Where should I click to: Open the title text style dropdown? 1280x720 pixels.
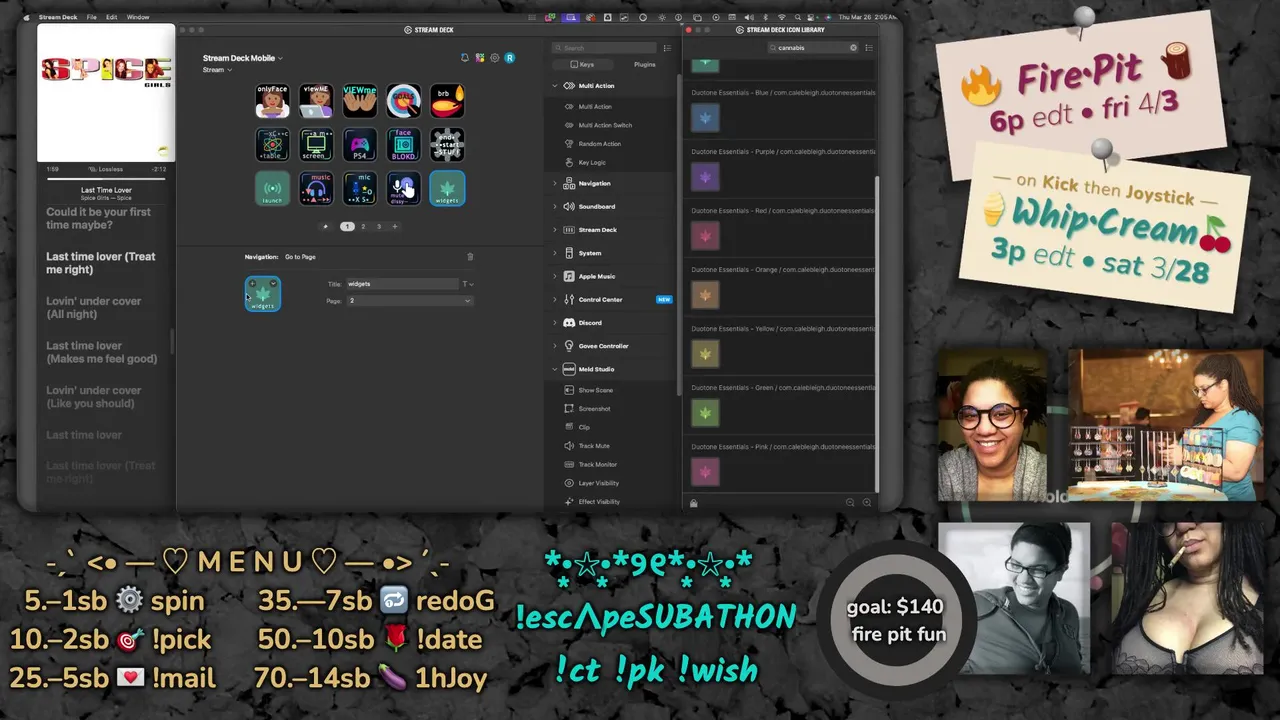[467, 284]
